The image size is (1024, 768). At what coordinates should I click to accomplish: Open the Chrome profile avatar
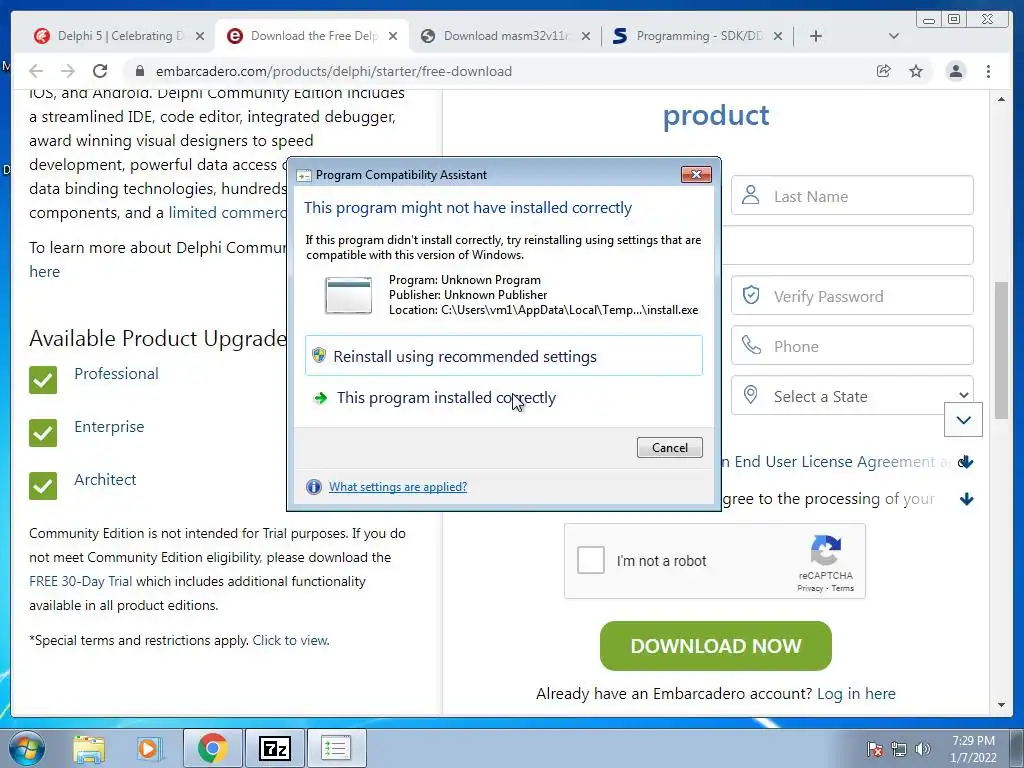(955, 71)
